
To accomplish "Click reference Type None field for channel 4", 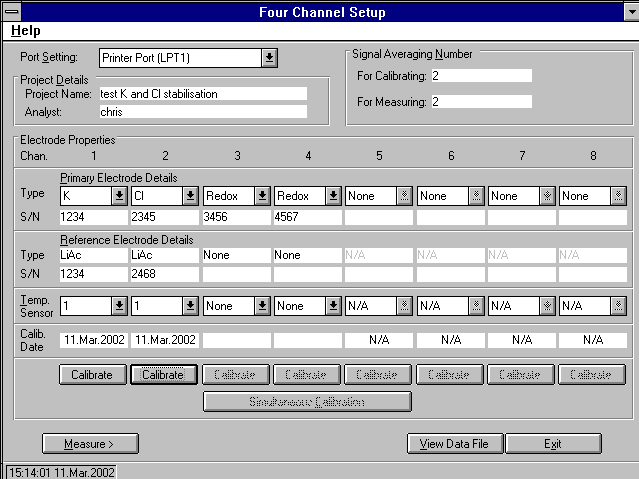I will (308, 255).
